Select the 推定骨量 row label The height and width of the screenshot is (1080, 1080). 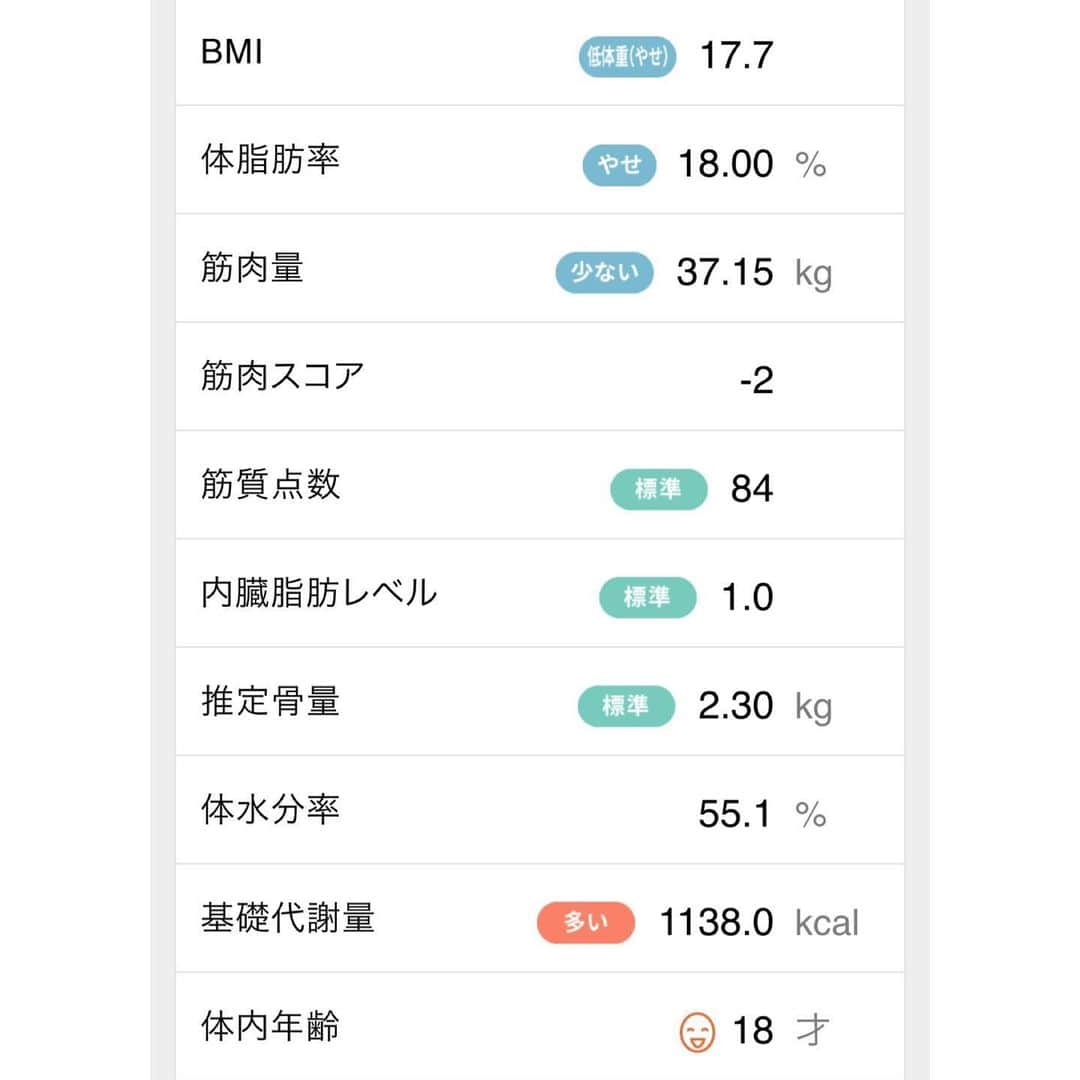pos(270,701)
